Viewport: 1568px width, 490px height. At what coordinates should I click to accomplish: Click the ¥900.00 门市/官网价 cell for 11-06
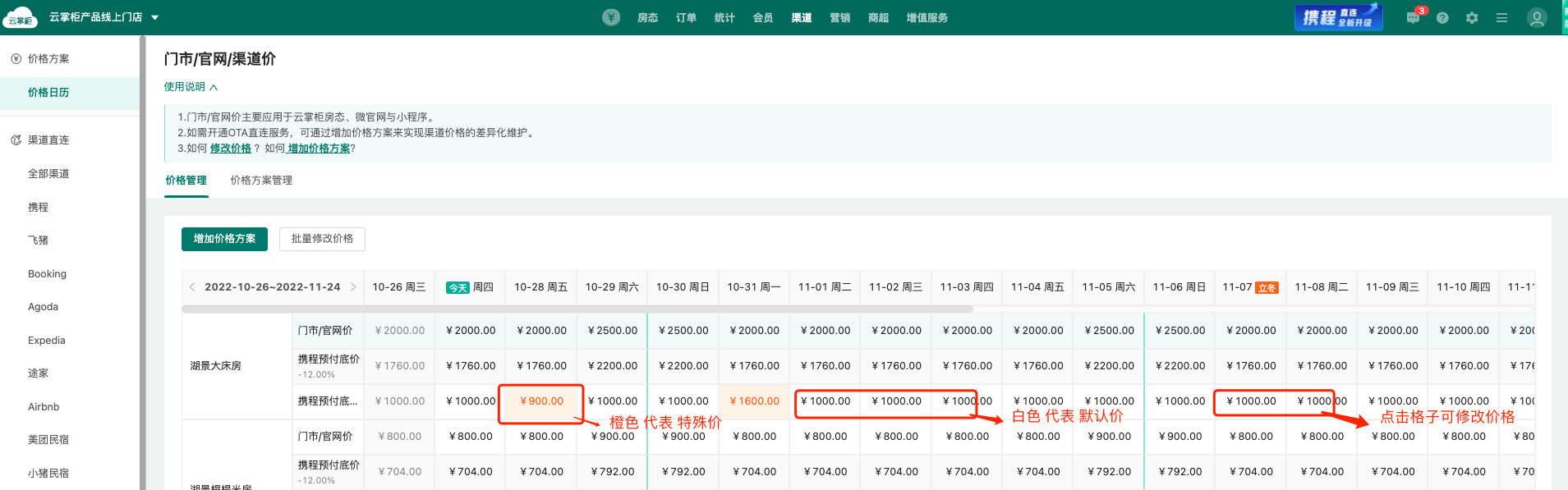coord(1179,437)
